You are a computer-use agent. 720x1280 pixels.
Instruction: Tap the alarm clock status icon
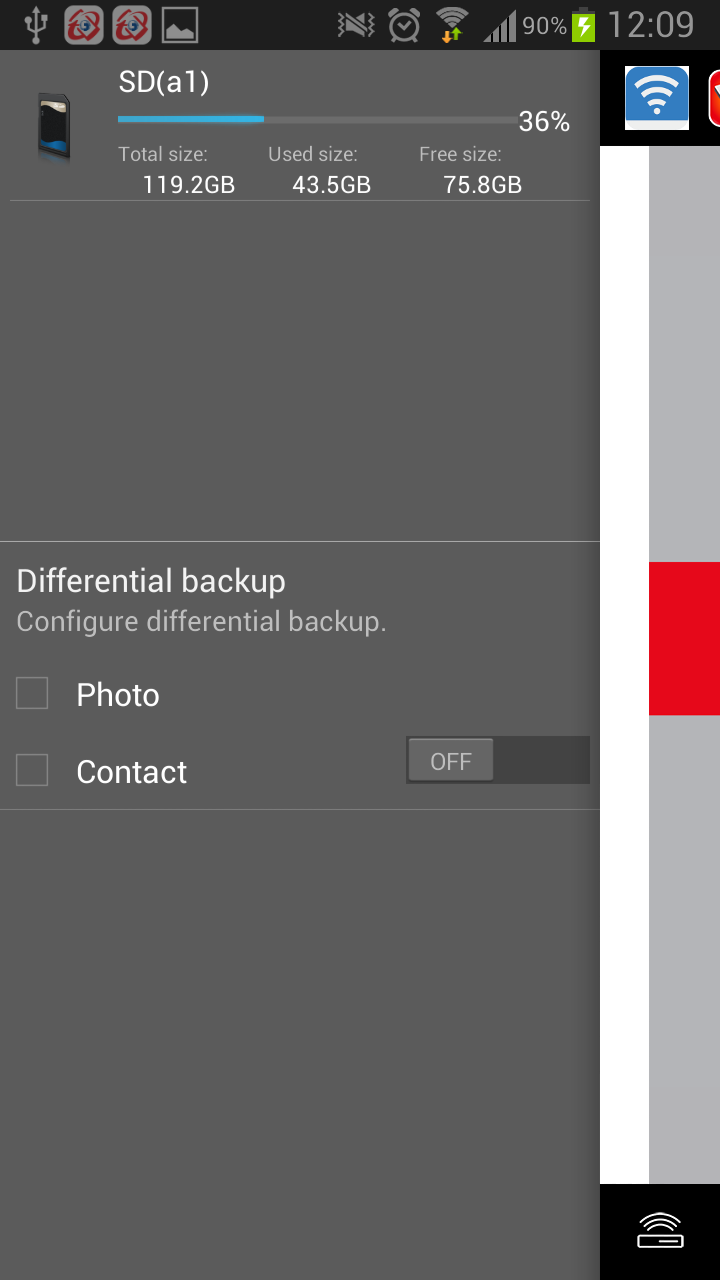pos(404,25)
